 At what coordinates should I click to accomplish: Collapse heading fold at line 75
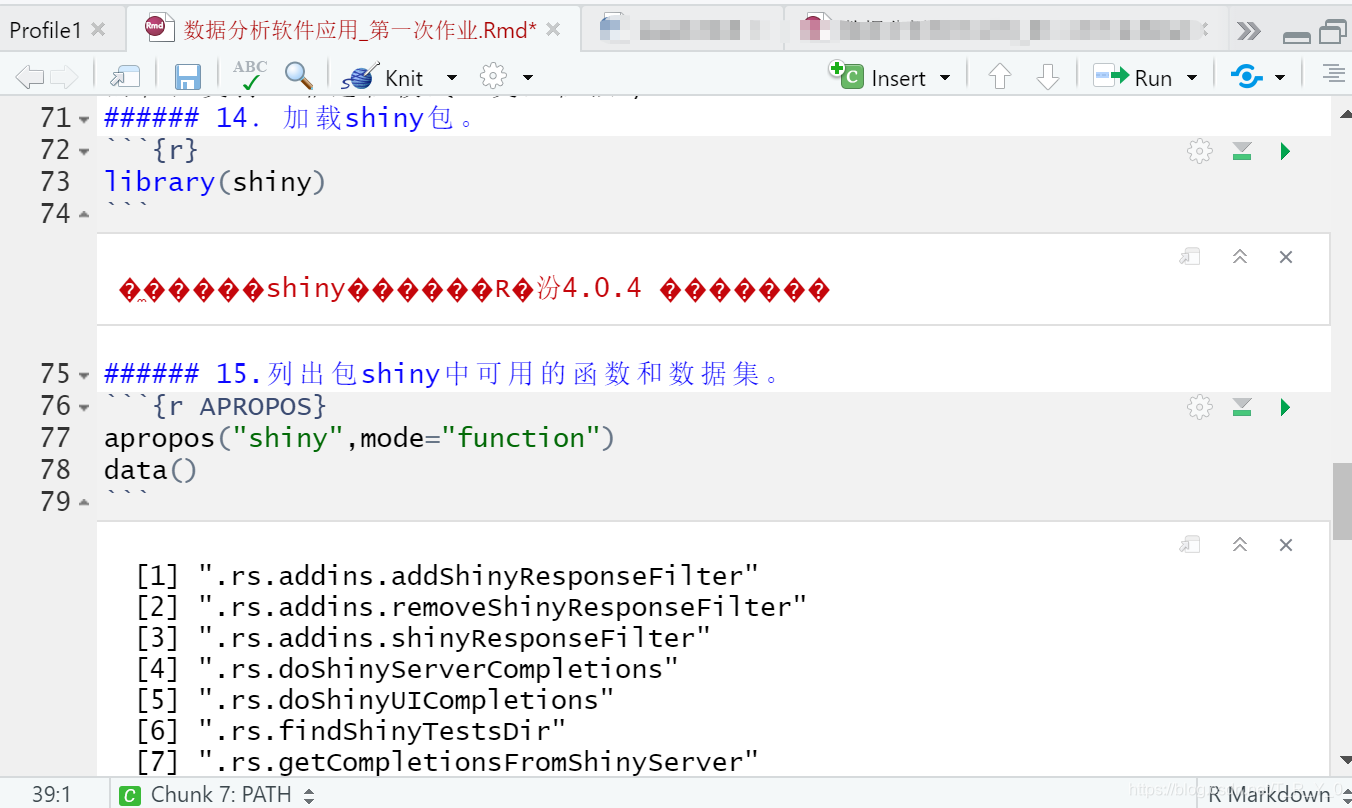point(84,375)
